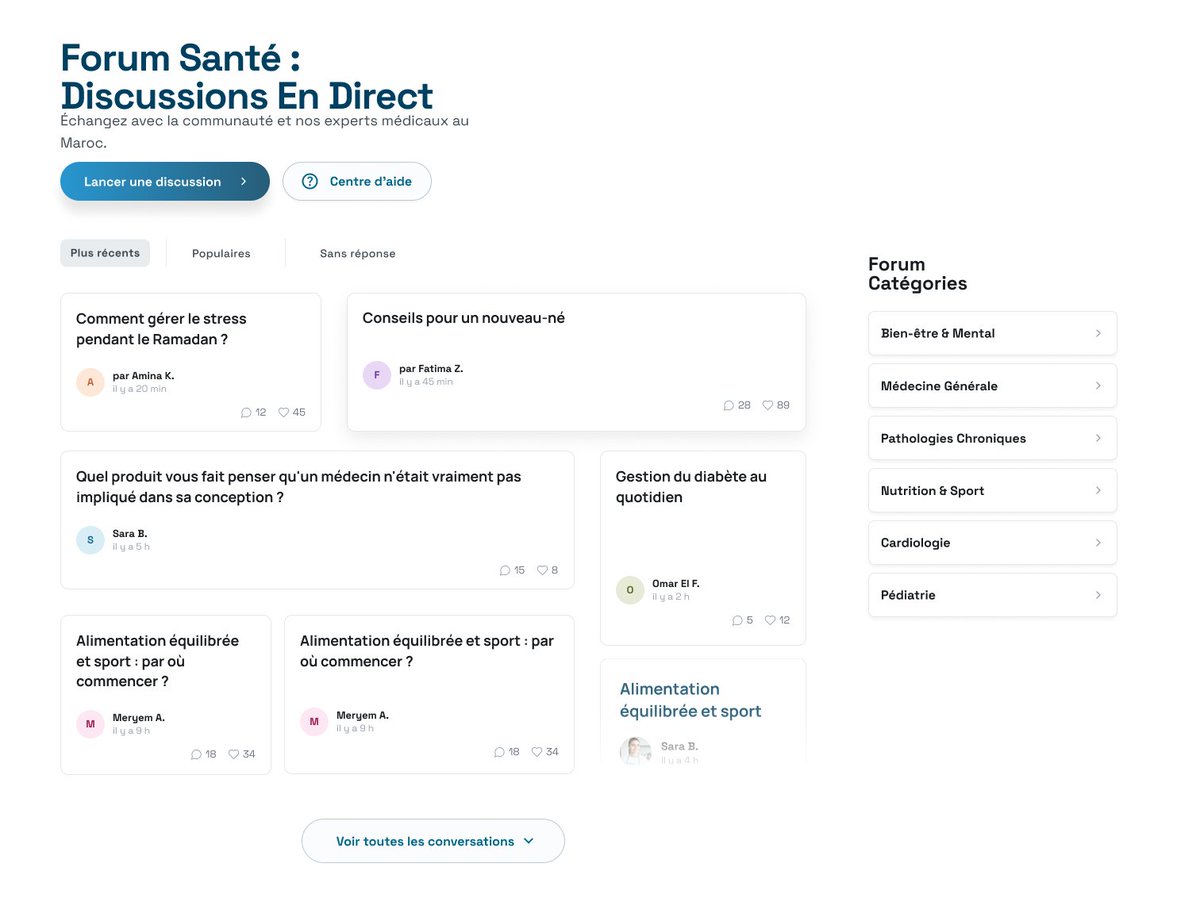Click timestamp 'il y a 2 h'
Screen dimensions: 1200x898
pos(671,597)
